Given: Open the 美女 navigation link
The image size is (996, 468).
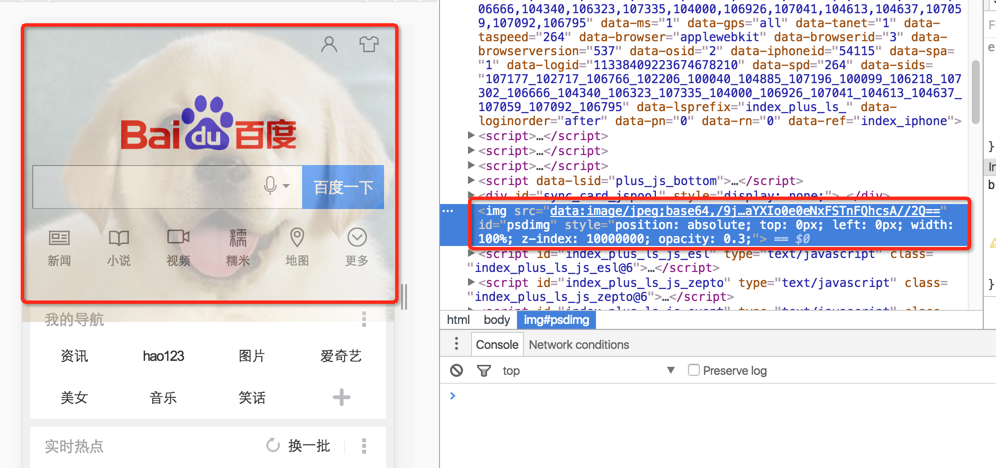Looking at the screenshot, I should (74, 398).
